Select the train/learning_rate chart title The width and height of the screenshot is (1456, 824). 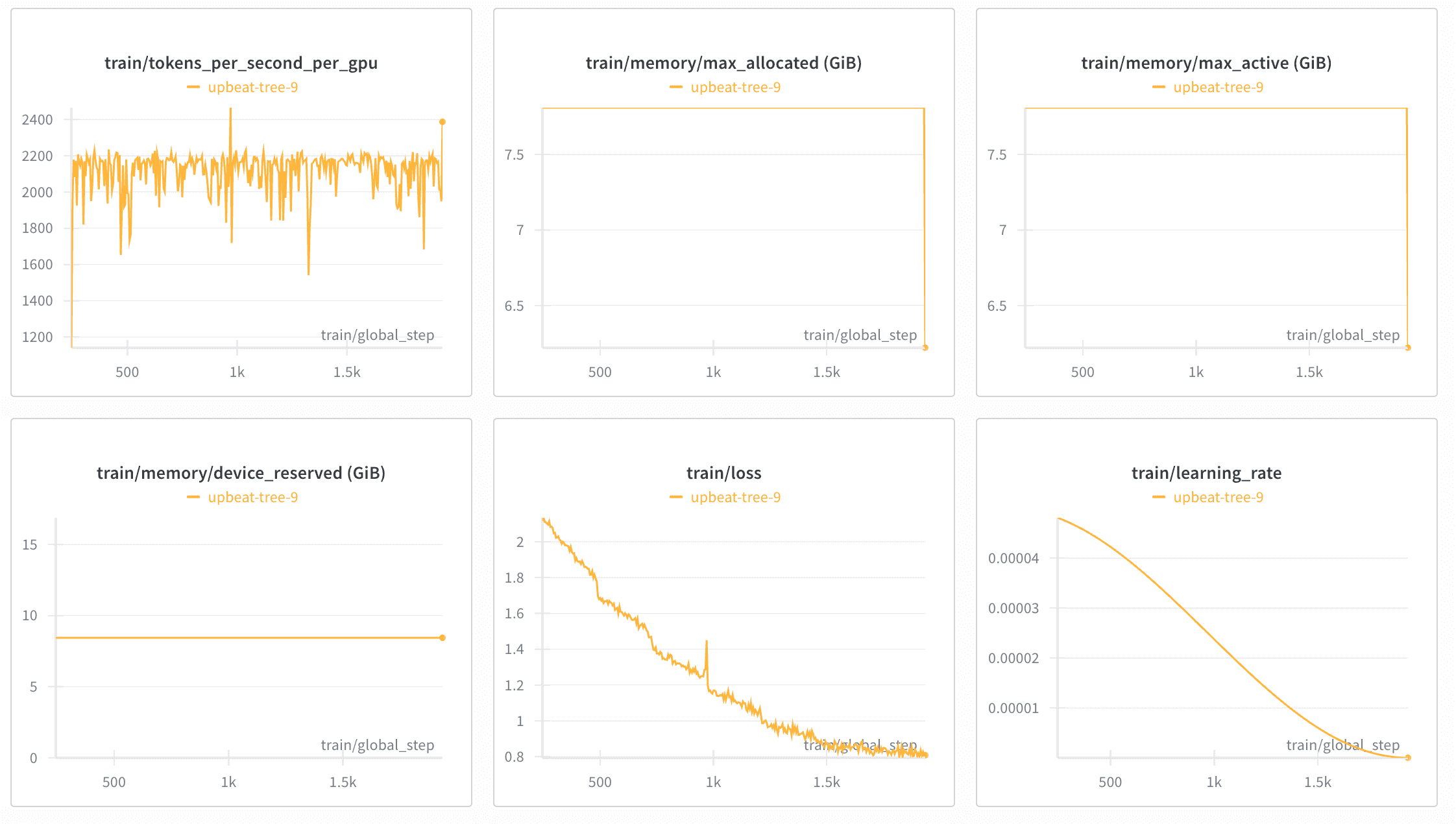tap(1206, 473)
